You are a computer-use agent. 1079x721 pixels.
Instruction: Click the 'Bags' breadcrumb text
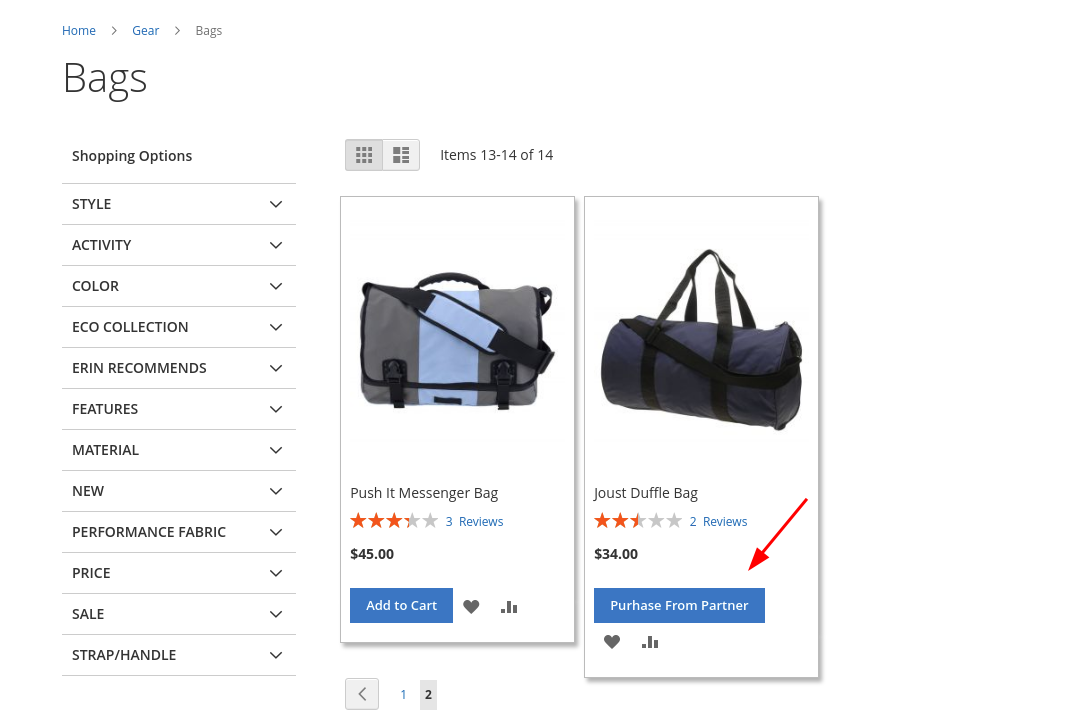[209, 31]
